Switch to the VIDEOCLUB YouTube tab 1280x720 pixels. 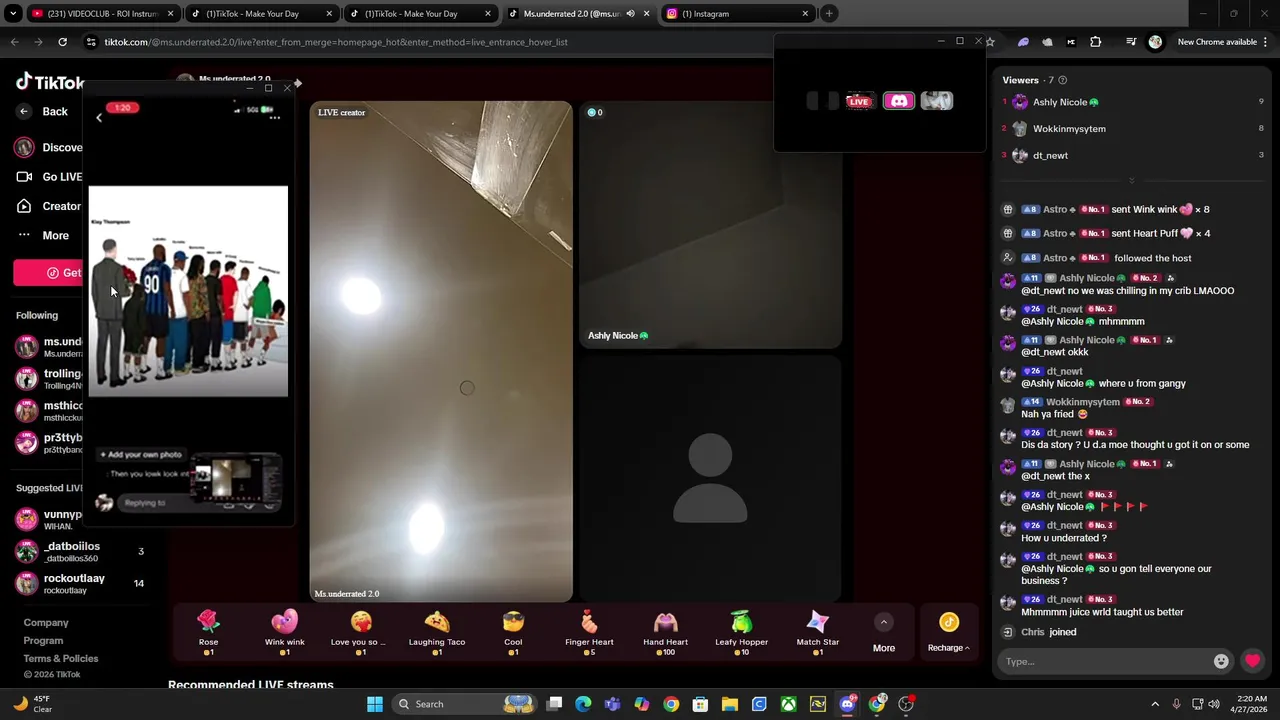102,14
